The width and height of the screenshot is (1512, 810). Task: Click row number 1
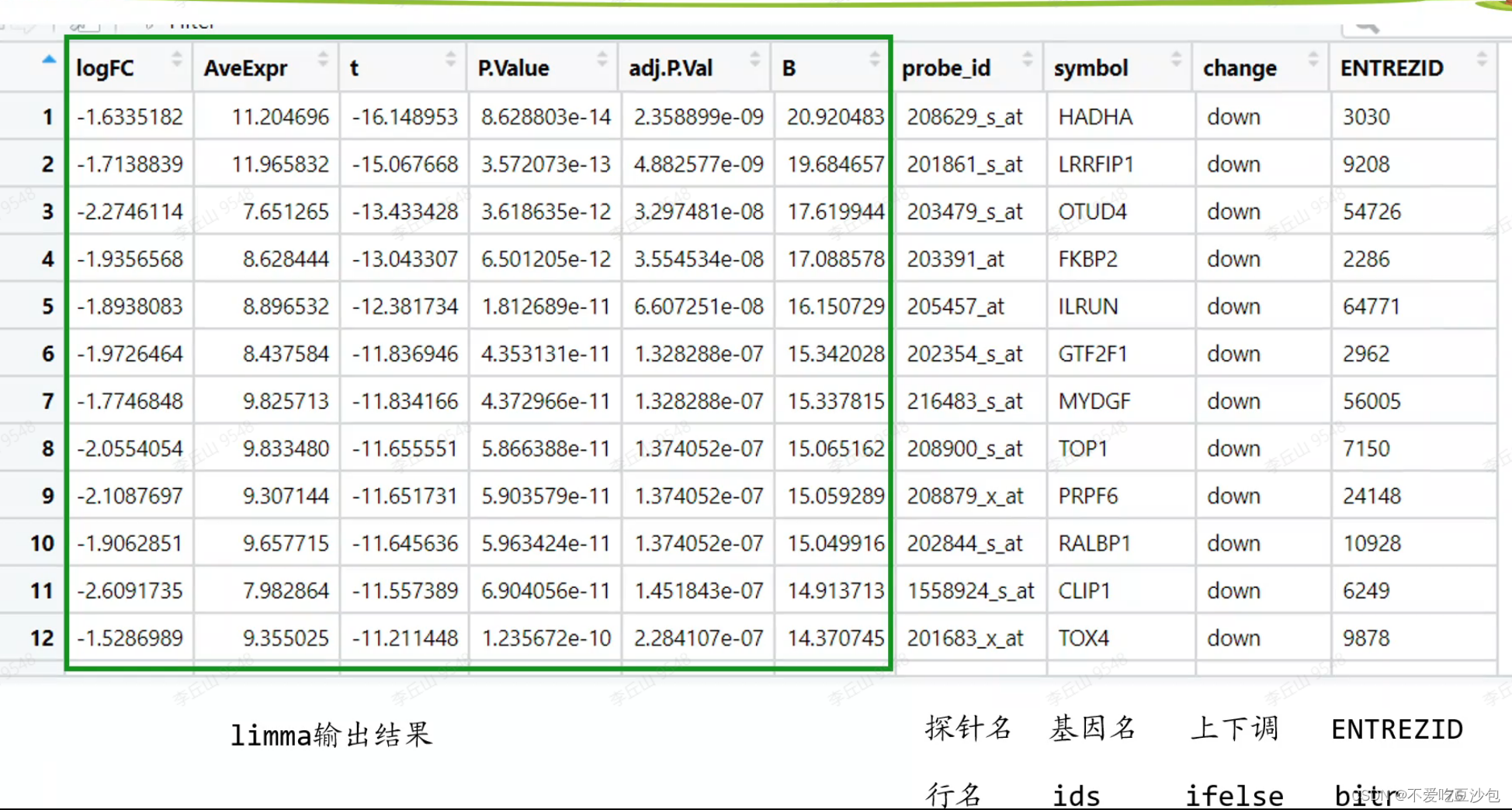click(47, 117)
